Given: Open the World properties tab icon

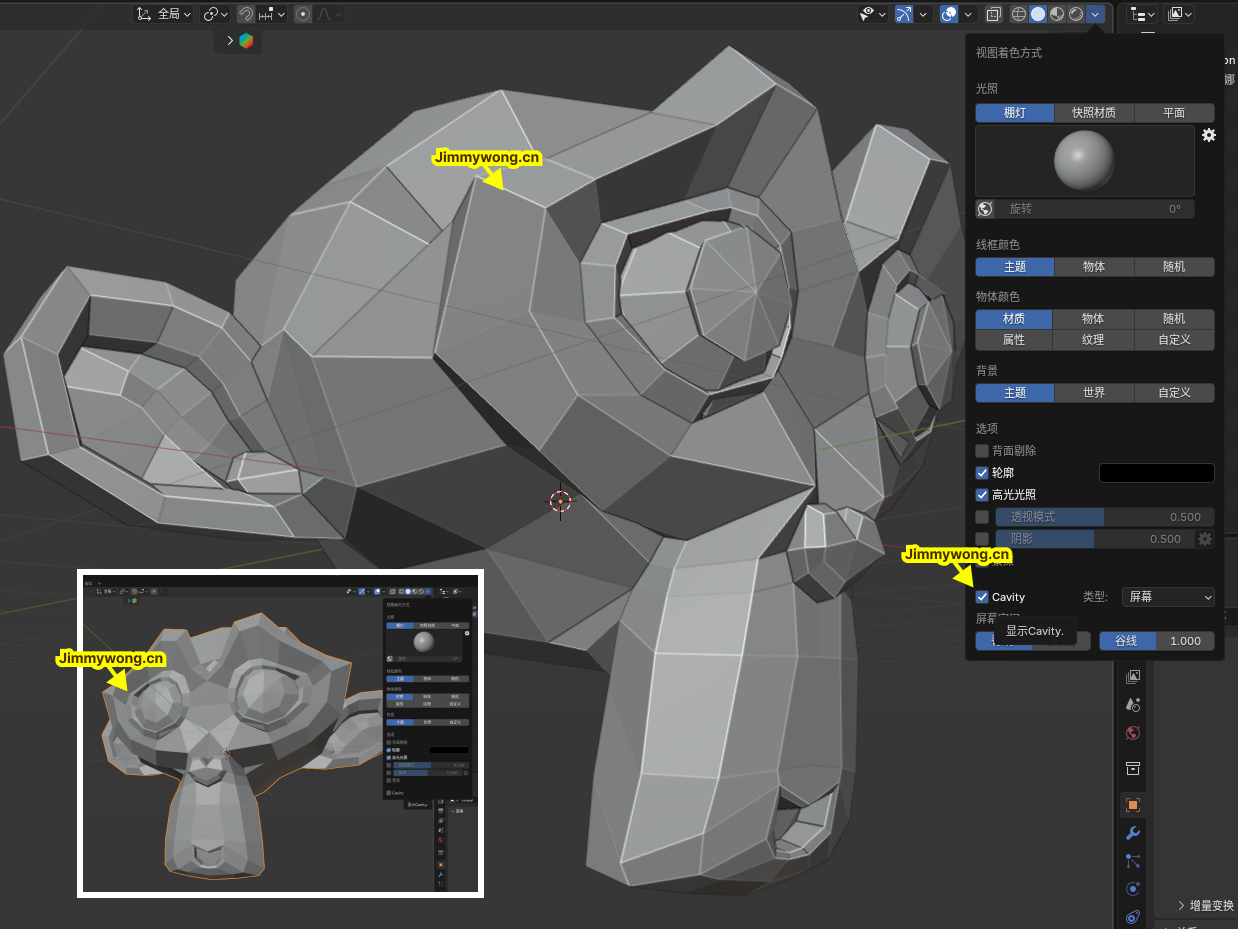Looking at the screenshot, I should tap(1133, 733).
